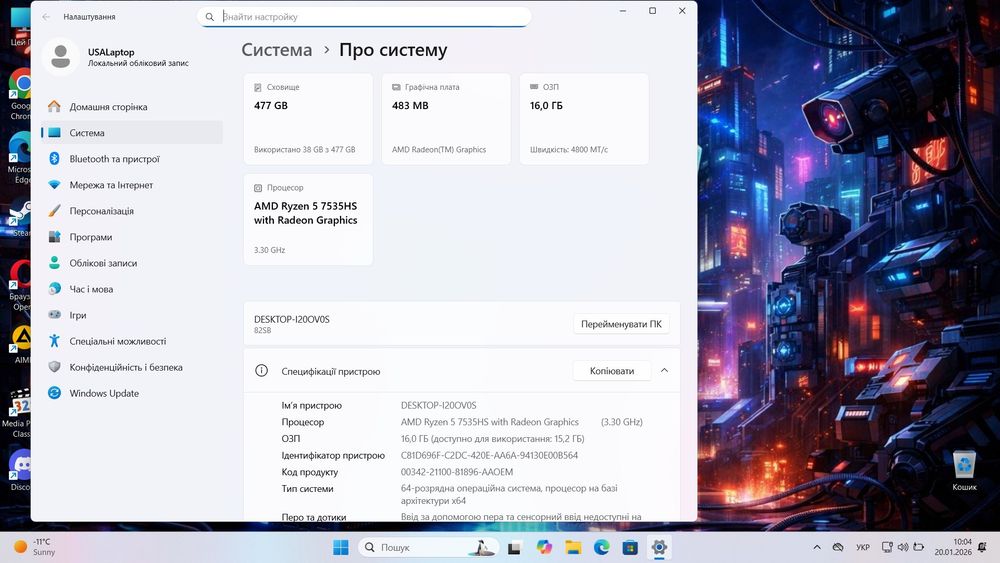Open the Кошик recycle bin on desktop
The width and height of the screenshot is (1000, 563).
click(964, 470)
